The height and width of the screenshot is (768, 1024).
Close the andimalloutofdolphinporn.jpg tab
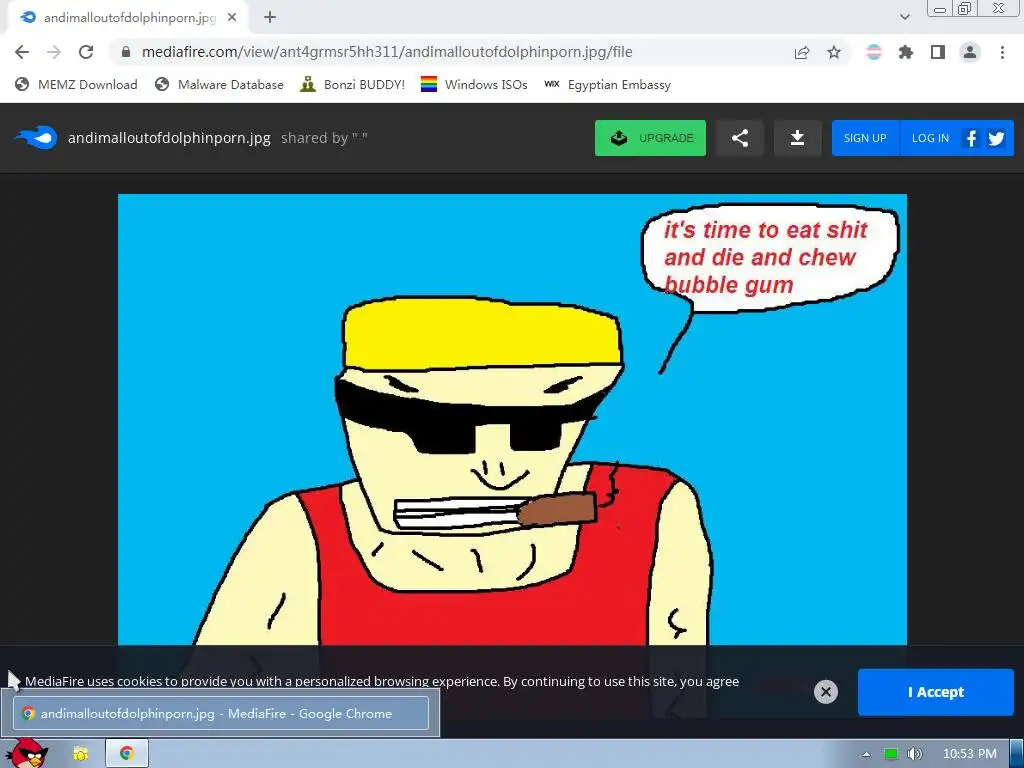click(x=232, y=18)
